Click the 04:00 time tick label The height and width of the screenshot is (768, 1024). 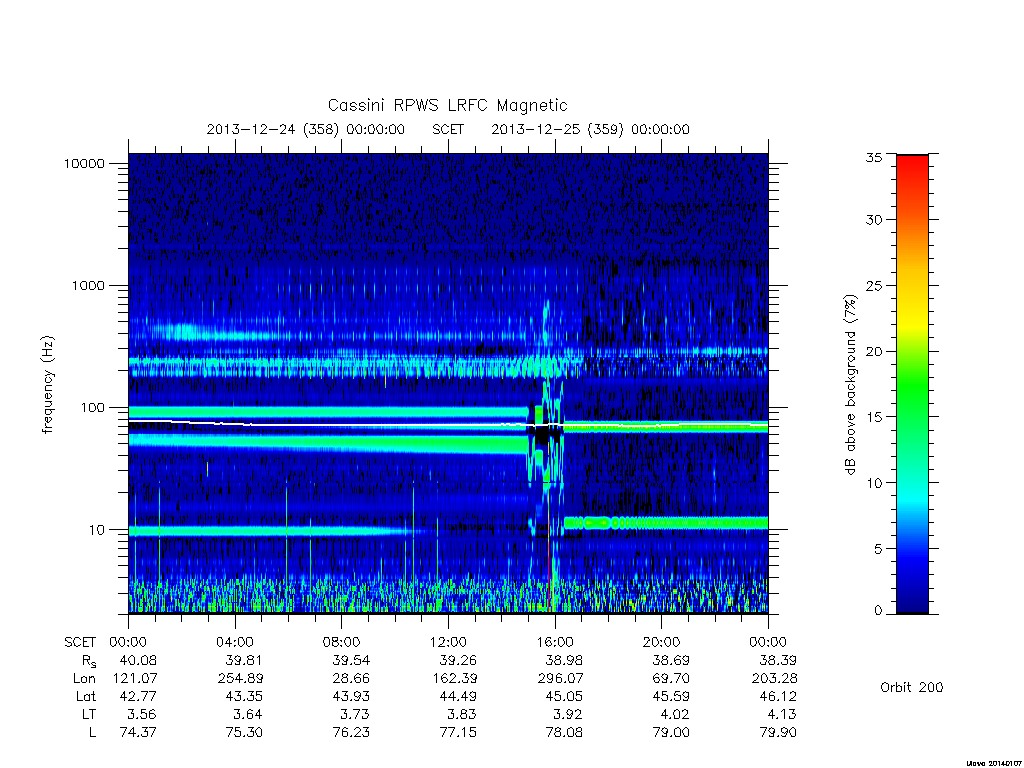235,642
